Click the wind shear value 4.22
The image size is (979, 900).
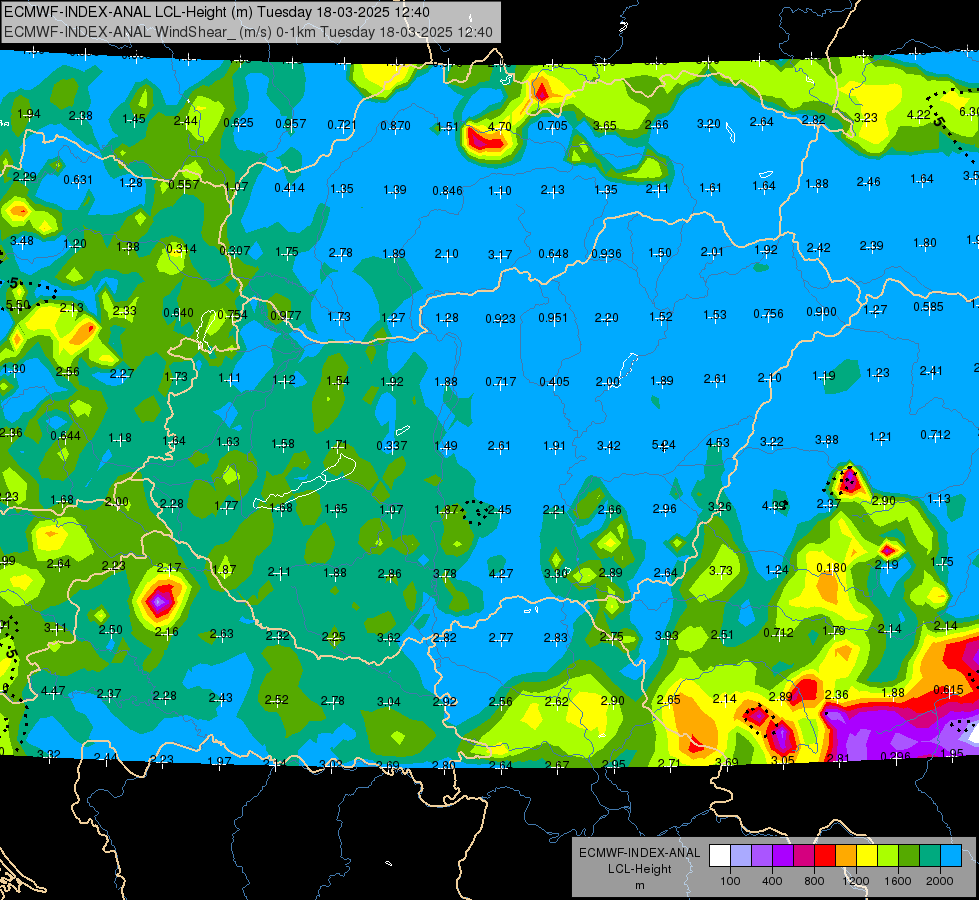[x=918, y=115]
